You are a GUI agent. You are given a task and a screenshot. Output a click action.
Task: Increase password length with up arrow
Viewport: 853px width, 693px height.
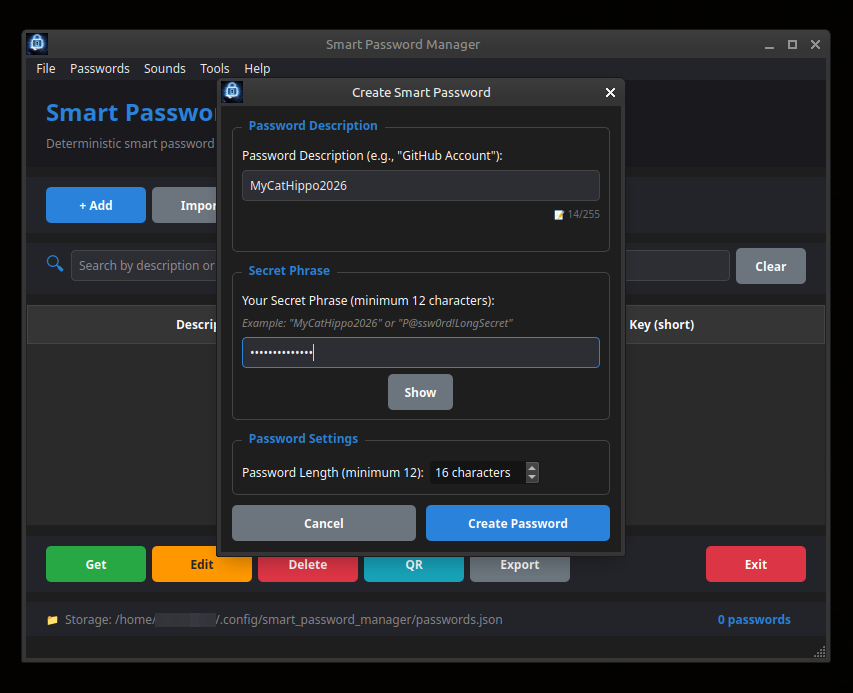pos(532,468)
